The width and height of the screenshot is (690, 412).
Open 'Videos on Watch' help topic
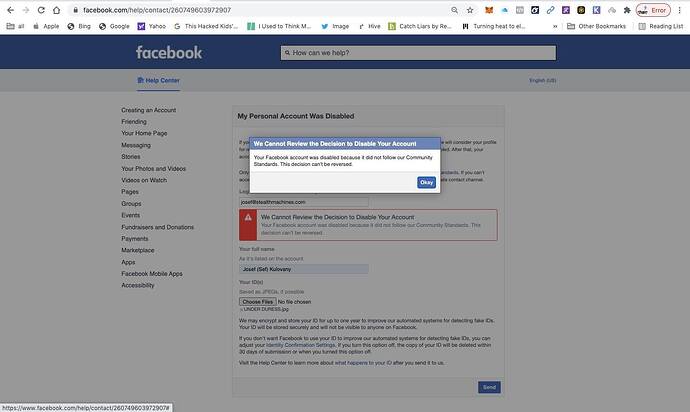pos(144,180)
